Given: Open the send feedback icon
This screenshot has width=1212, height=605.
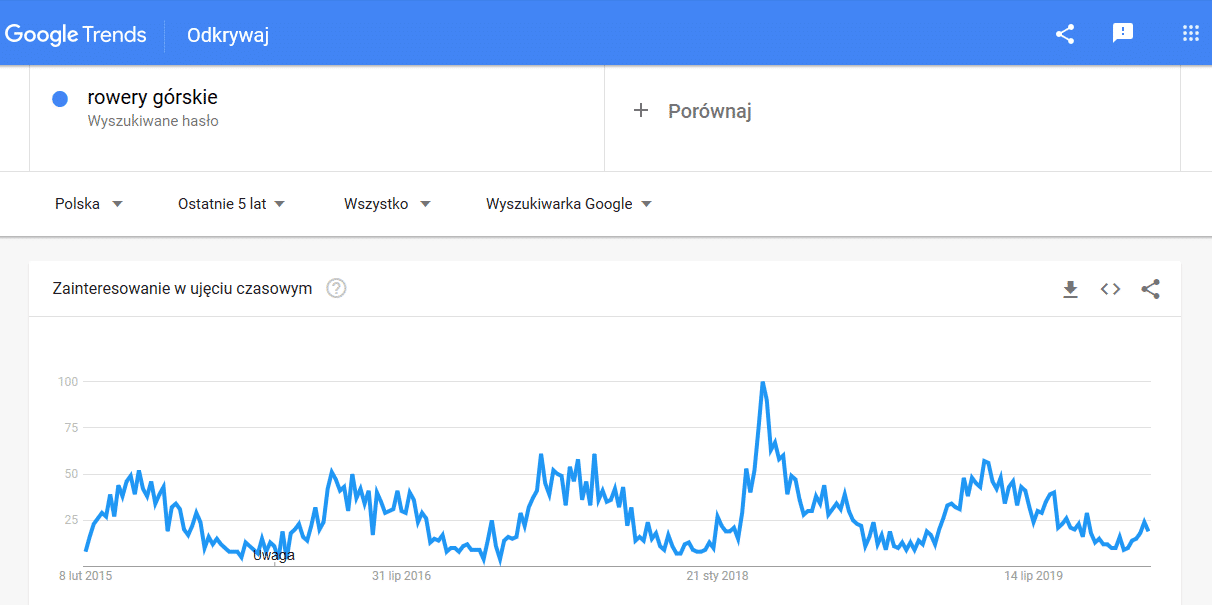Looking at the screenshot, I should coord(1123,34).
